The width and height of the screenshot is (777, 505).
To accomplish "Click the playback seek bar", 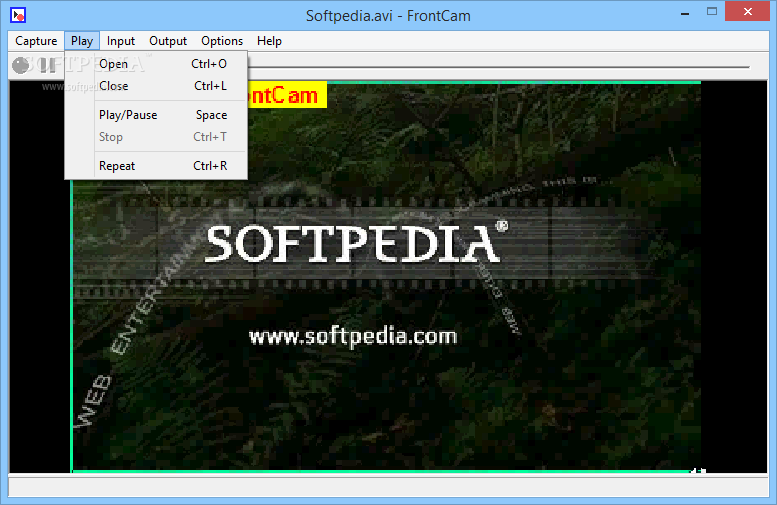I will [498, 66].
